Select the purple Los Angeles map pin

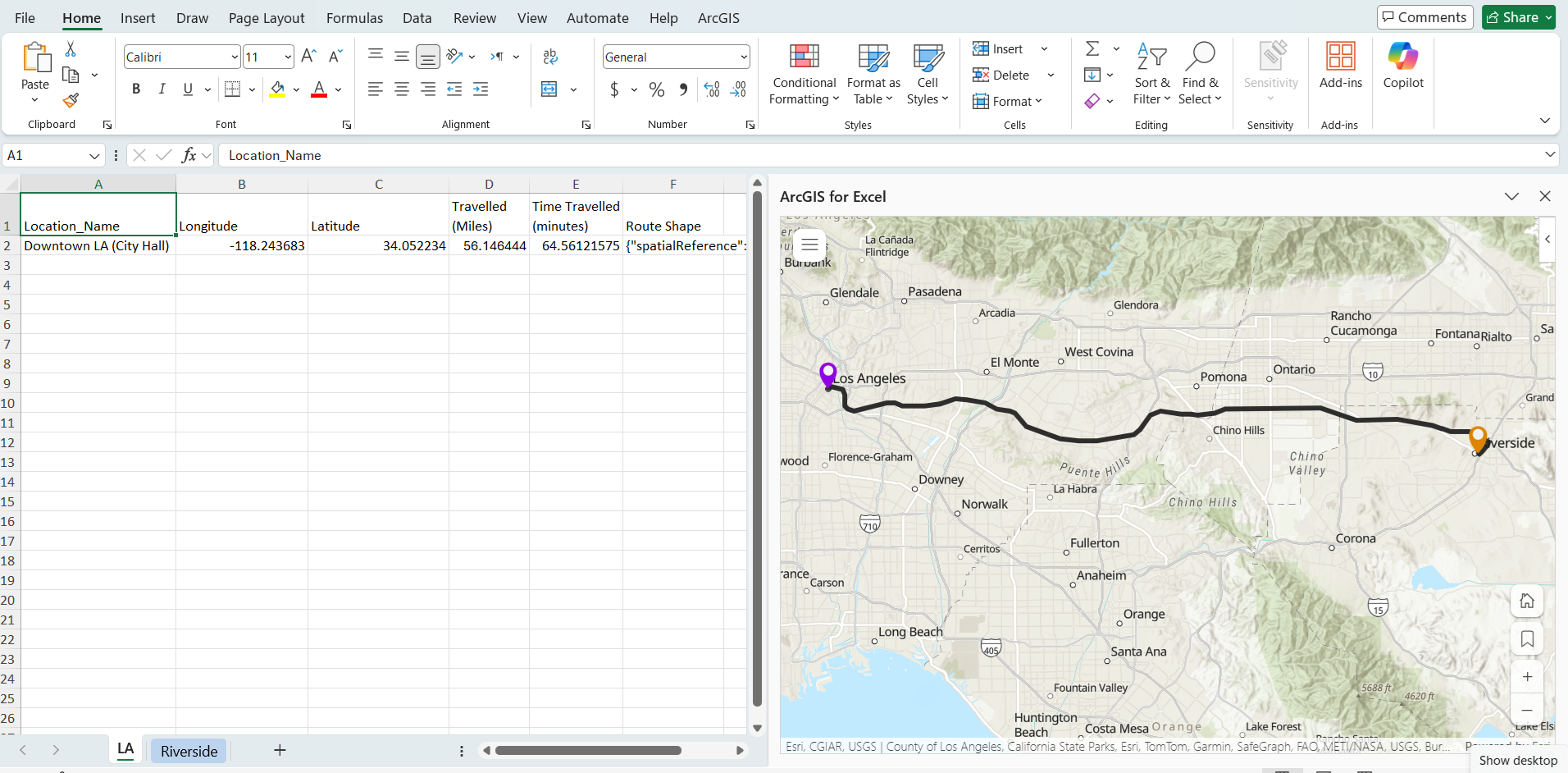pyautogui.click(x=828, y=375)
